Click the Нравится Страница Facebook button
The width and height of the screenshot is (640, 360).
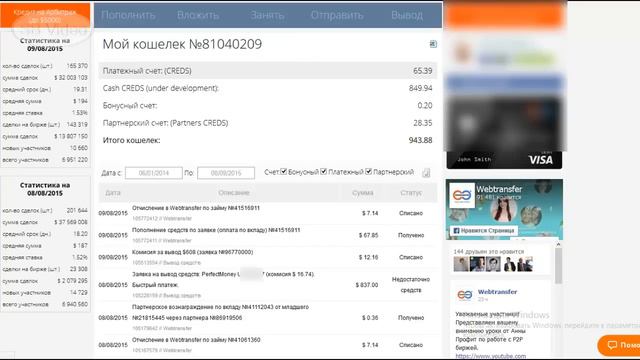tap(484, 231)
